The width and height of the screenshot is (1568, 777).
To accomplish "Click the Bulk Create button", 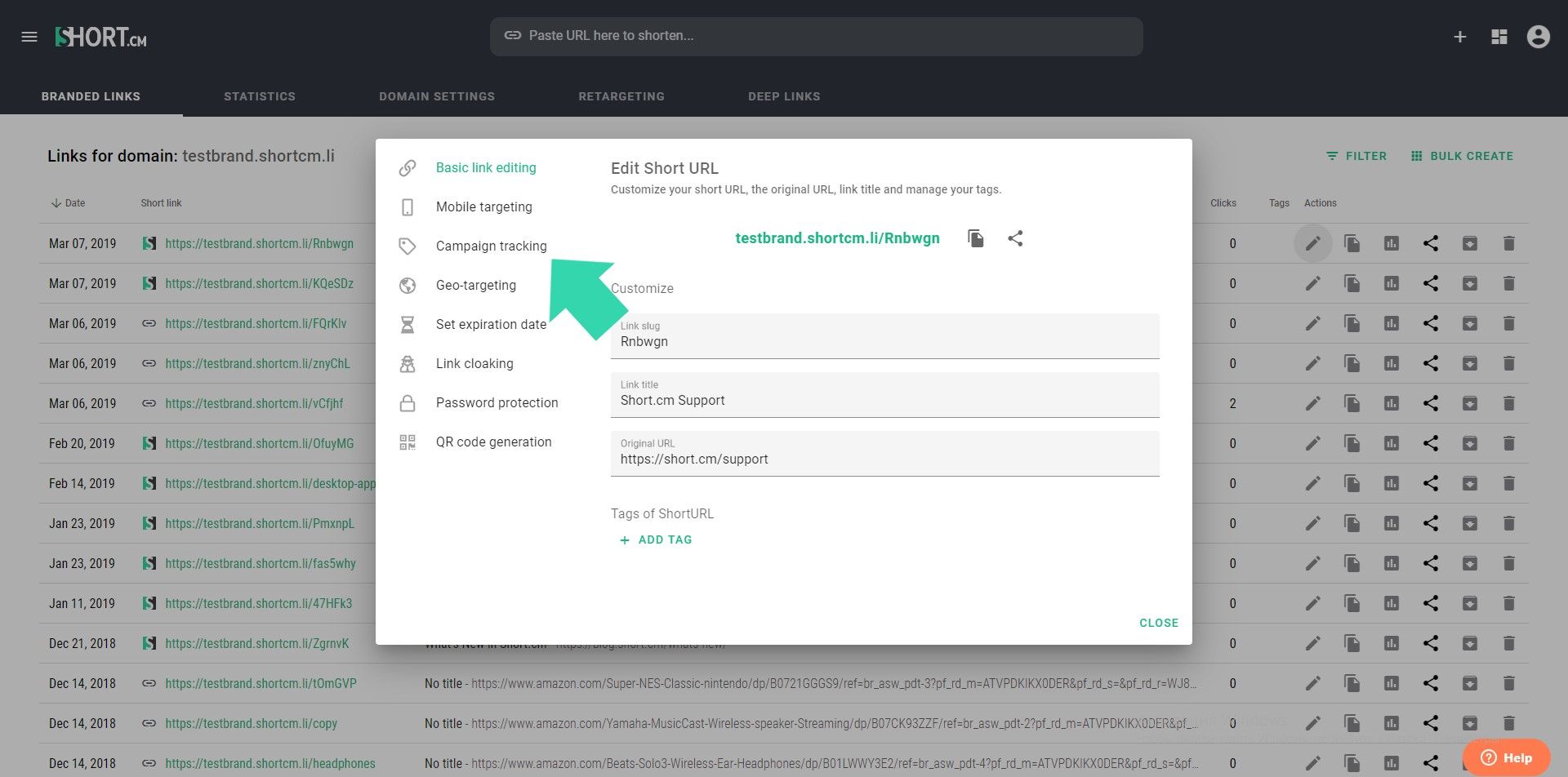I will click(x=1462, y=156).
